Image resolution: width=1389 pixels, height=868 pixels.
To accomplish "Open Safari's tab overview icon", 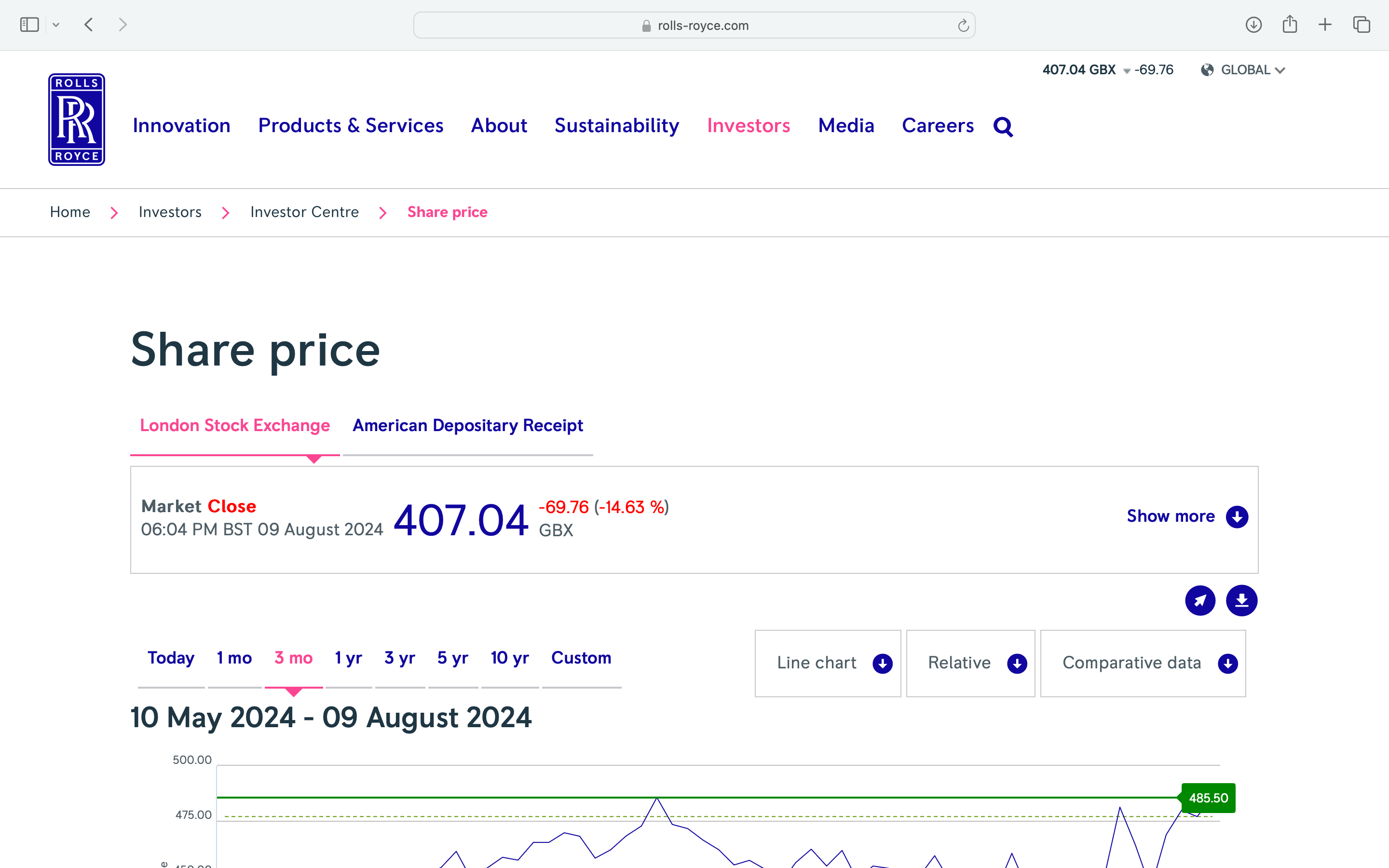I will [1362, 25].
